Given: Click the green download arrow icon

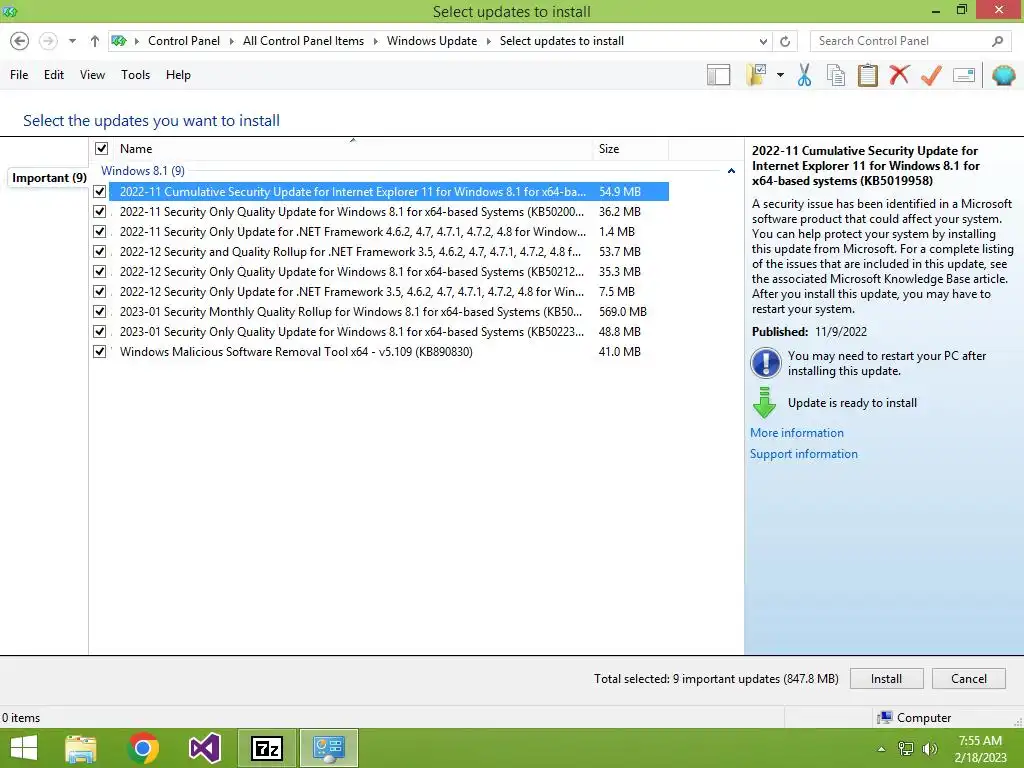Looking at the screenshot, I should [x=764, y=403].
